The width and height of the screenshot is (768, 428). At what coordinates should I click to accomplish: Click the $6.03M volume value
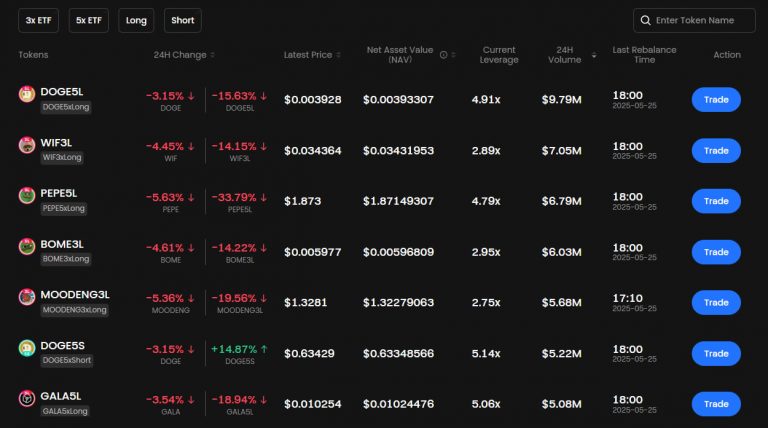[x=561, y=252]
